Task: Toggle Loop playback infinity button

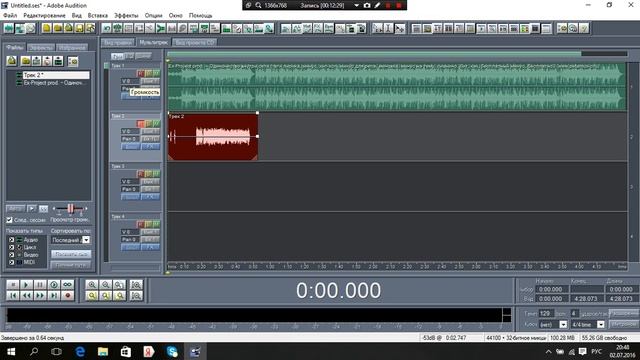Action: click(68, 284)
